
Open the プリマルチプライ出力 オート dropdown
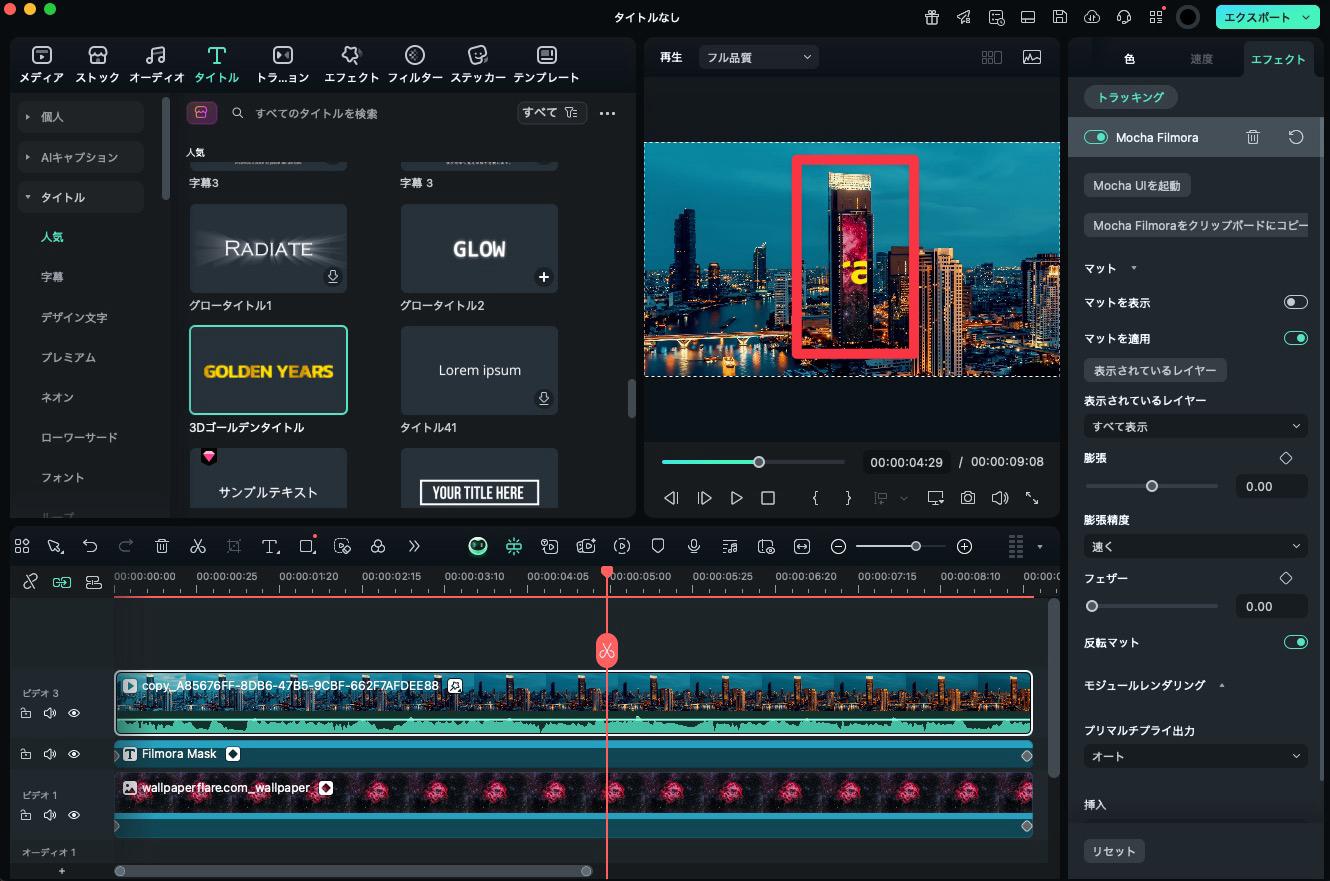1196,756
